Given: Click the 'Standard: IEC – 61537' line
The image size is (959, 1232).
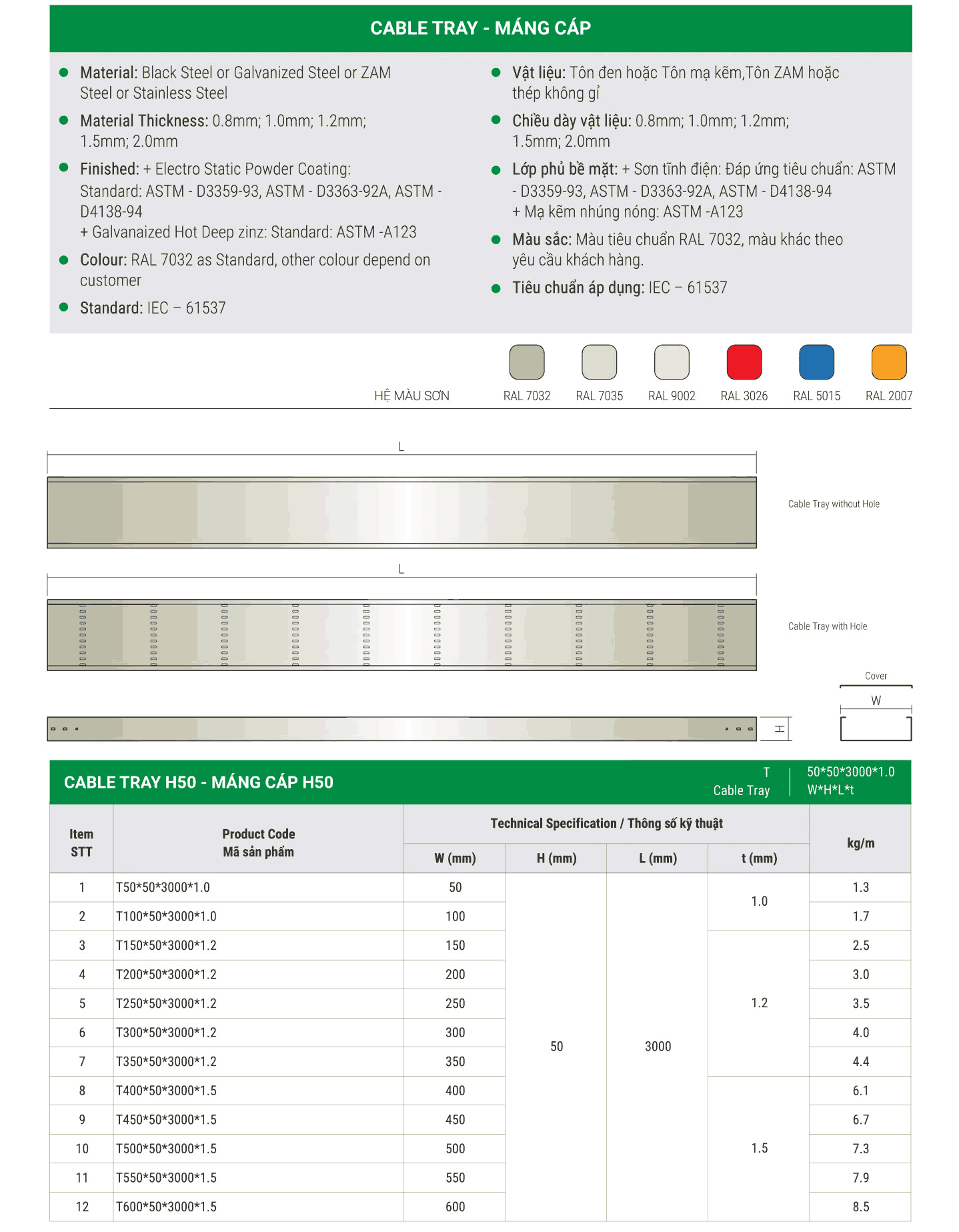Looking at the screenshot, I should click(153, 307).
